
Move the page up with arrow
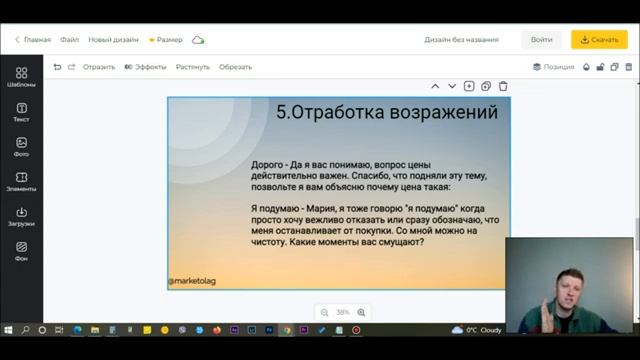coord(435,86)
